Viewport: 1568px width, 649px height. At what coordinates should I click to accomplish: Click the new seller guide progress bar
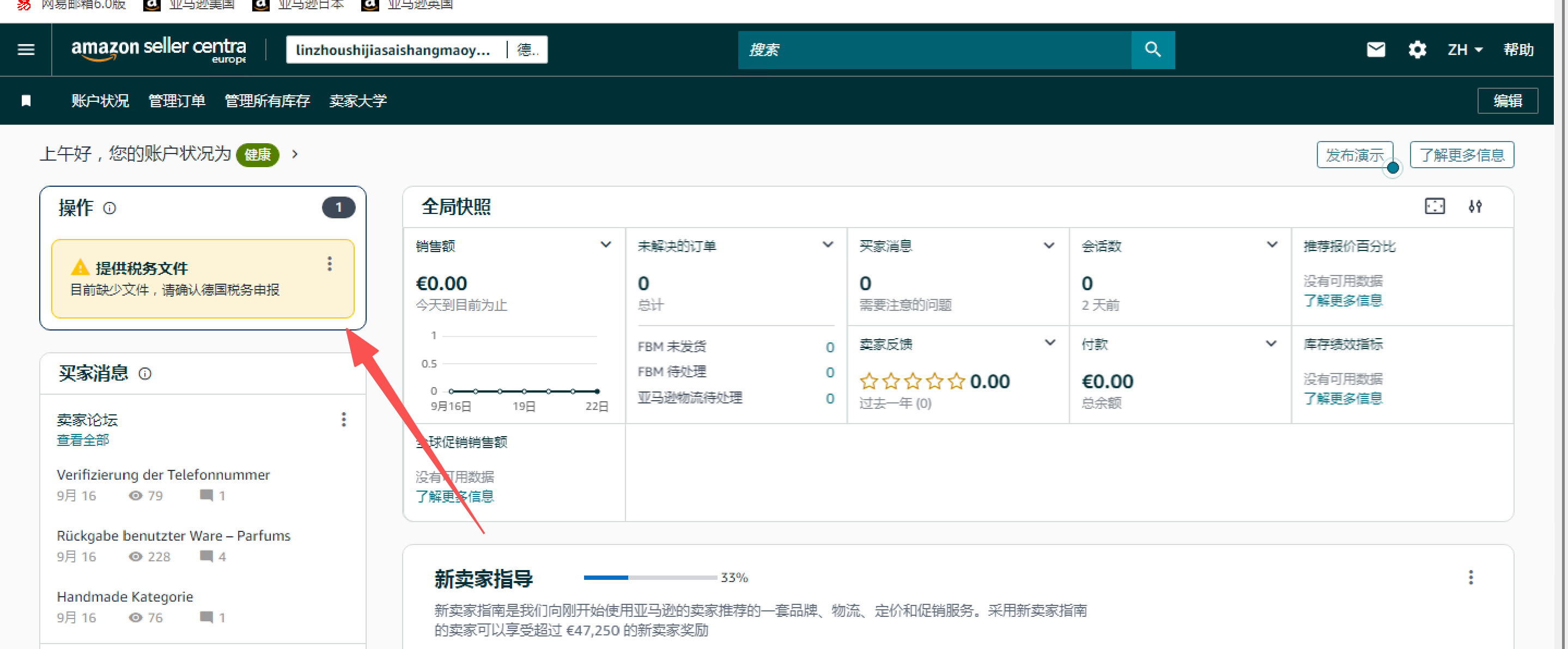pyautogui.click(x=649, y=577)
